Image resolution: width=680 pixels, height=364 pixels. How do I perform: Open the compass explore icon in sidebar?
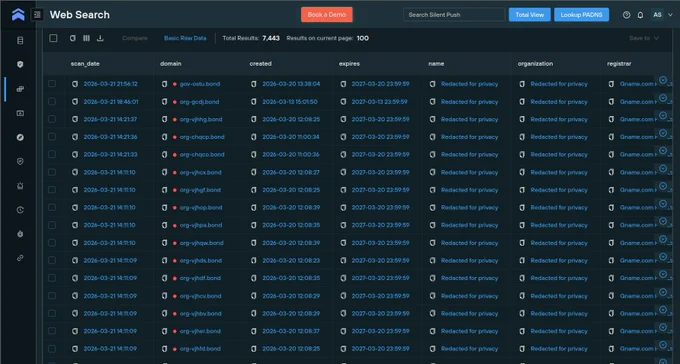(x=20, y=137)
